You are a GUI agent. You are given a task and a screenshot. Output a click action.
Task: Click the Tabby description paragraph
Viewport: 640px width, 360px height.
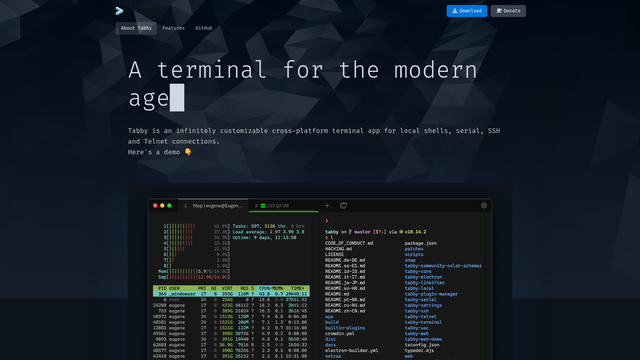pos(313,136)
